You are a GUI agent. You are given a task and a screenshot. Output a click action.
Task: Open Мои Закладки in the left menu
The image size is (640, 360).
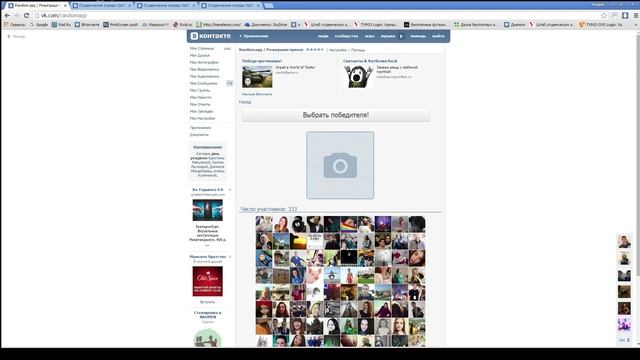202,111
